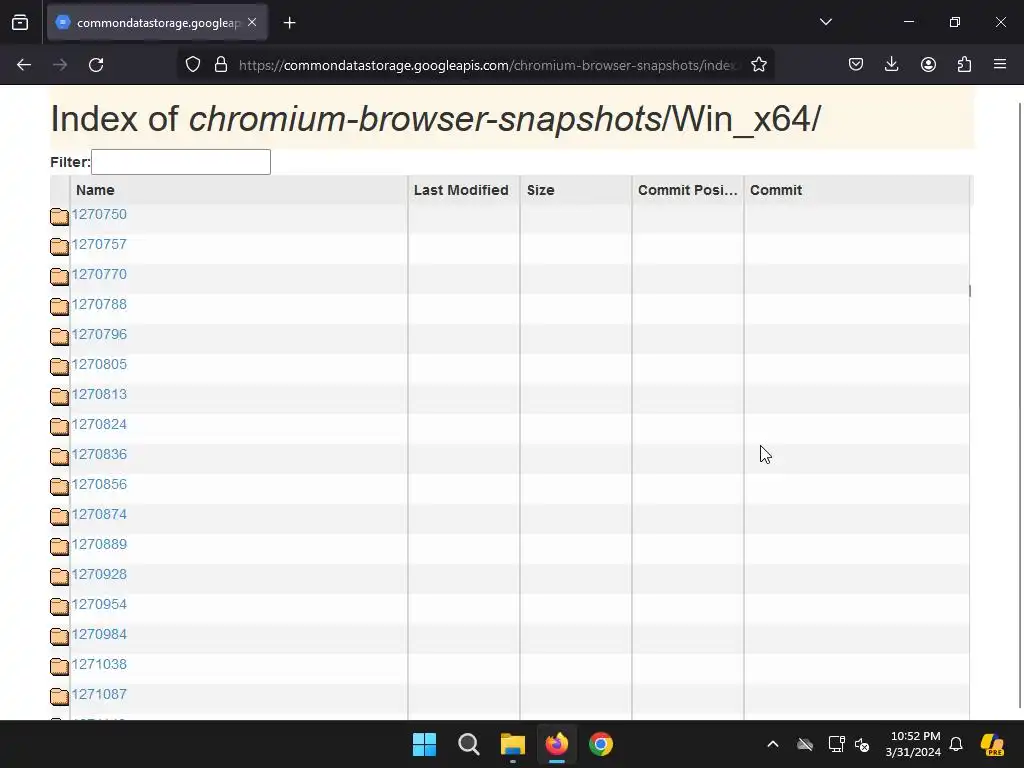Open folder 1270889

[x=99, y=545]
